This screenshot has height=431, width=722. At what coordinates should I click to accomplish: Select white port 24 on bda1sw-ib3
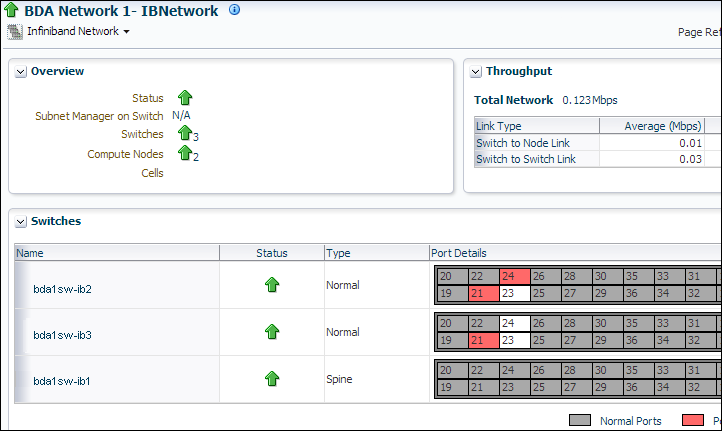515,323
